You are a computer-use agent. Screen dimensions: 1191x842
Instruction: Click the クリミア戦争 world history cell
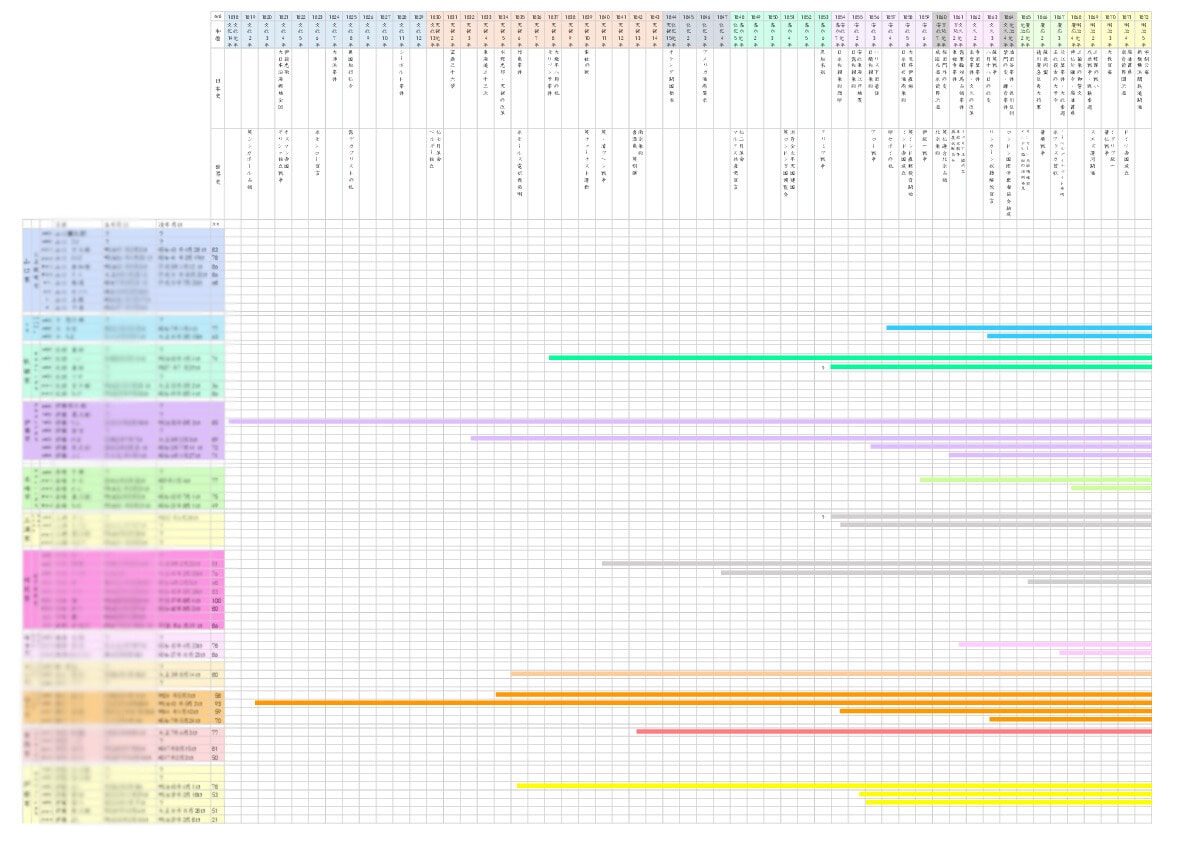coord(823,174)
